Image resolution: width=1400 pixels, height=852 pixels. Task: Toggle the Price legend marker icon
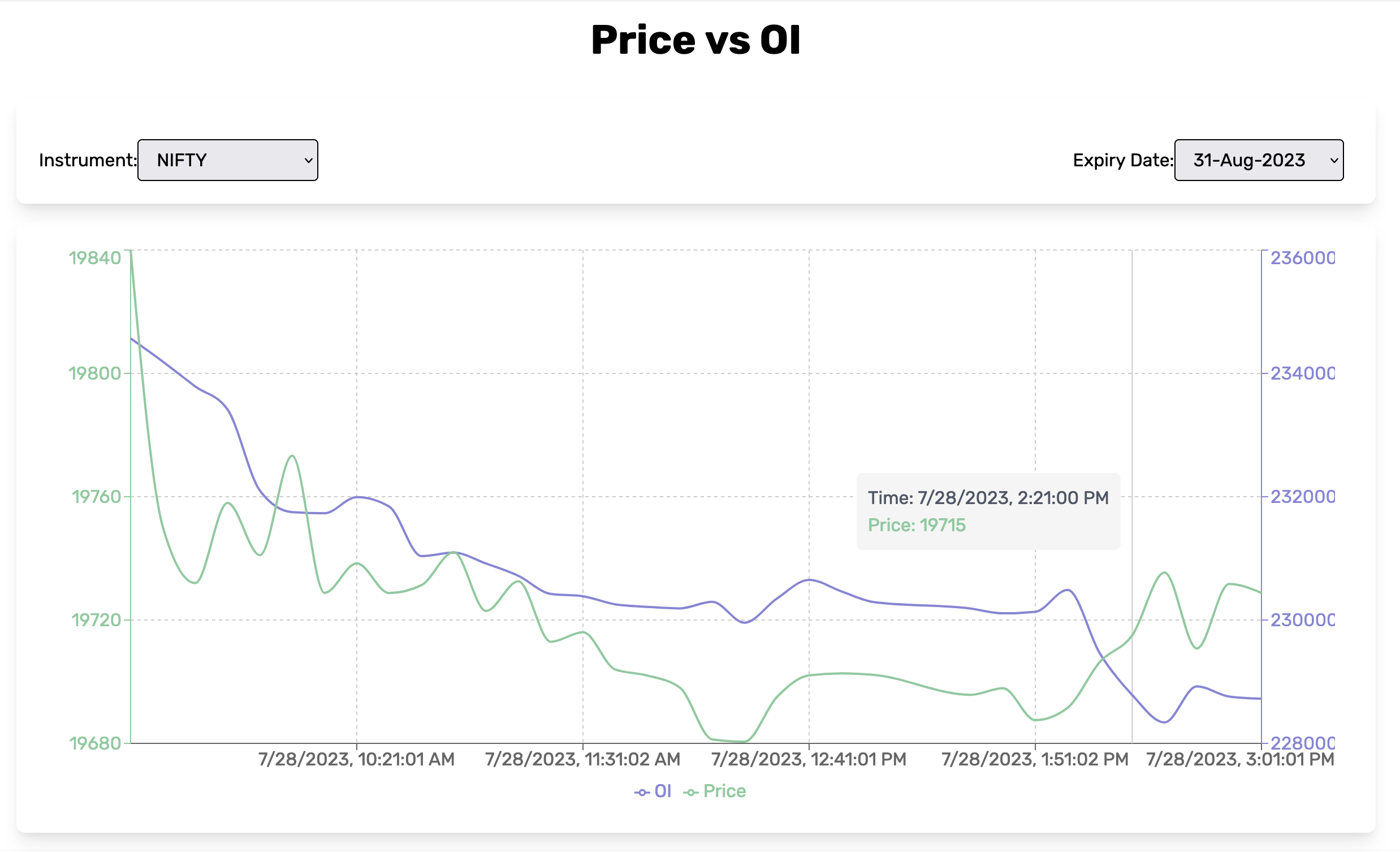pos(691,790)
